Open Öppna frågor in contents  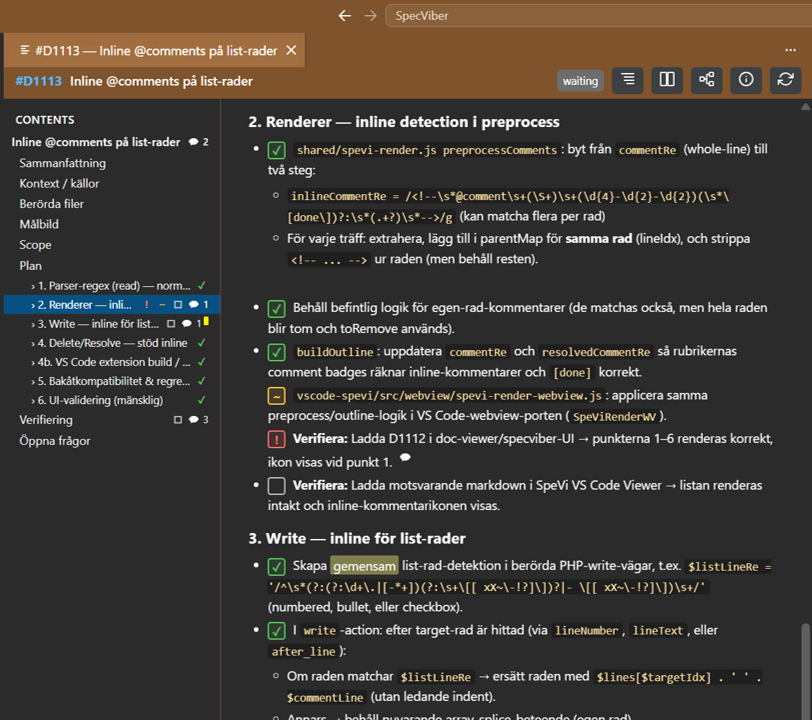(x=54, y=441)
